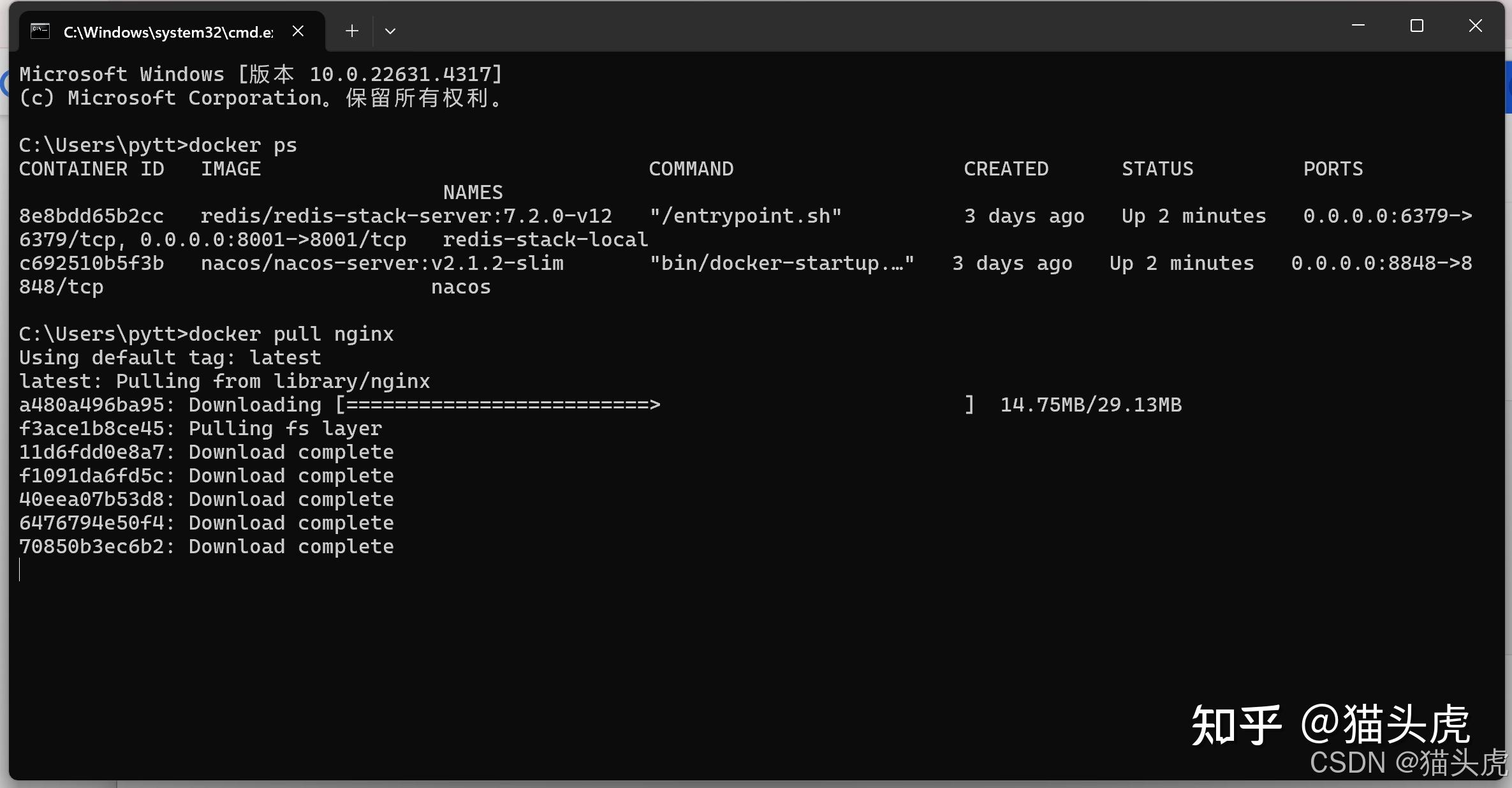This screenshot has height=788, width=1512.
Task: Open the tab list dropdown chevron
Action: click(x=390, y=31)
